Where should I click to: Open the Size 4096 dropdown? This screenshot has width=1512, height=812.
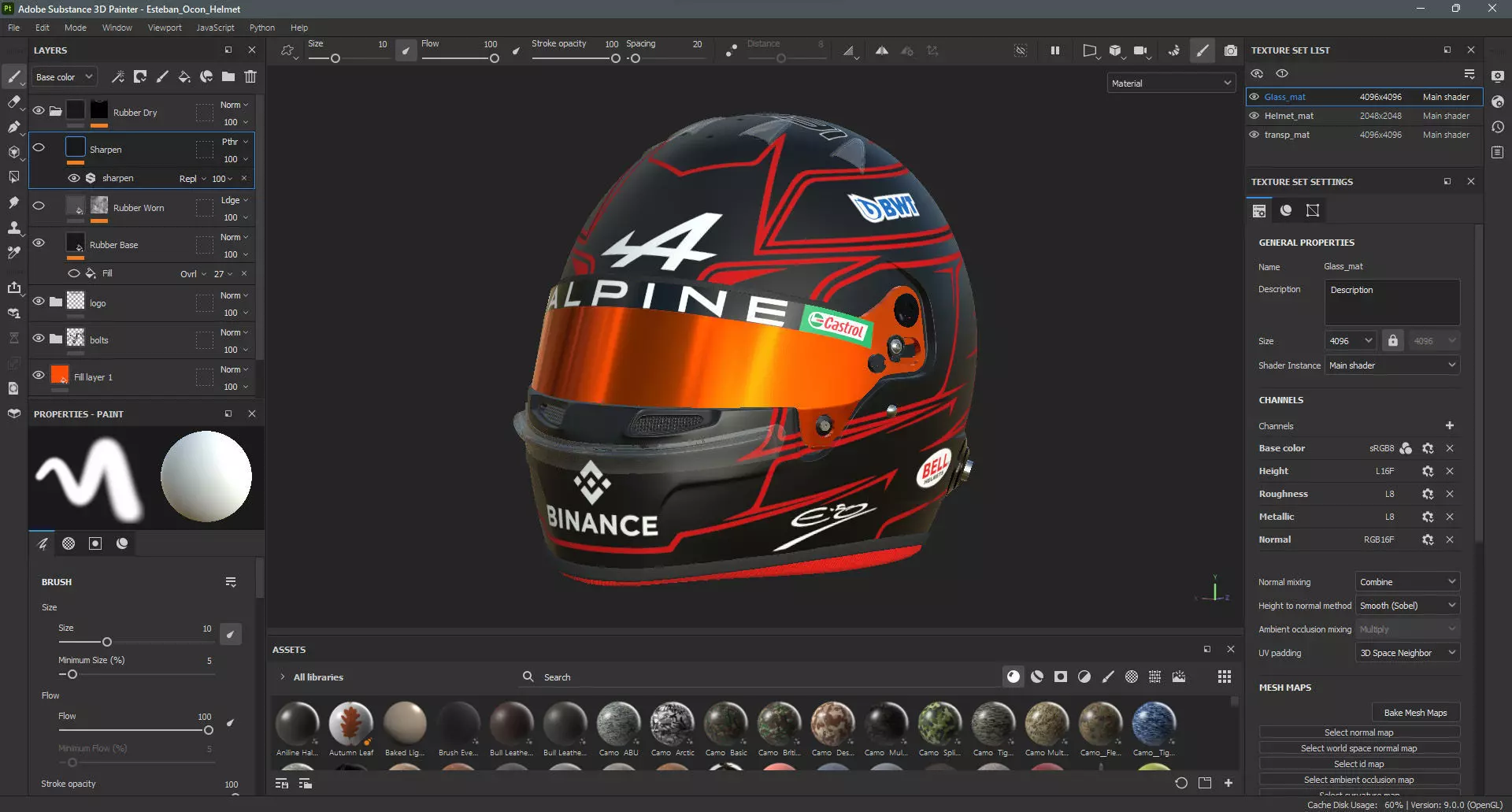[x=1351, y=340]
